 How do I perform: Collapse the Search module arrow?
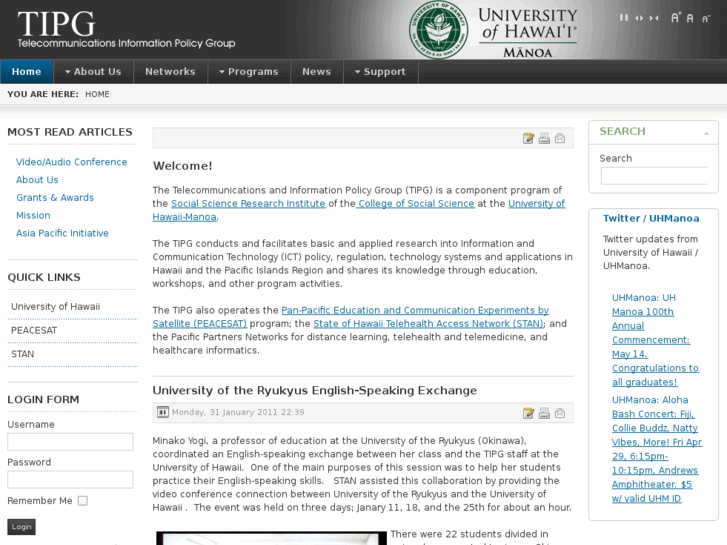point(707,134)
